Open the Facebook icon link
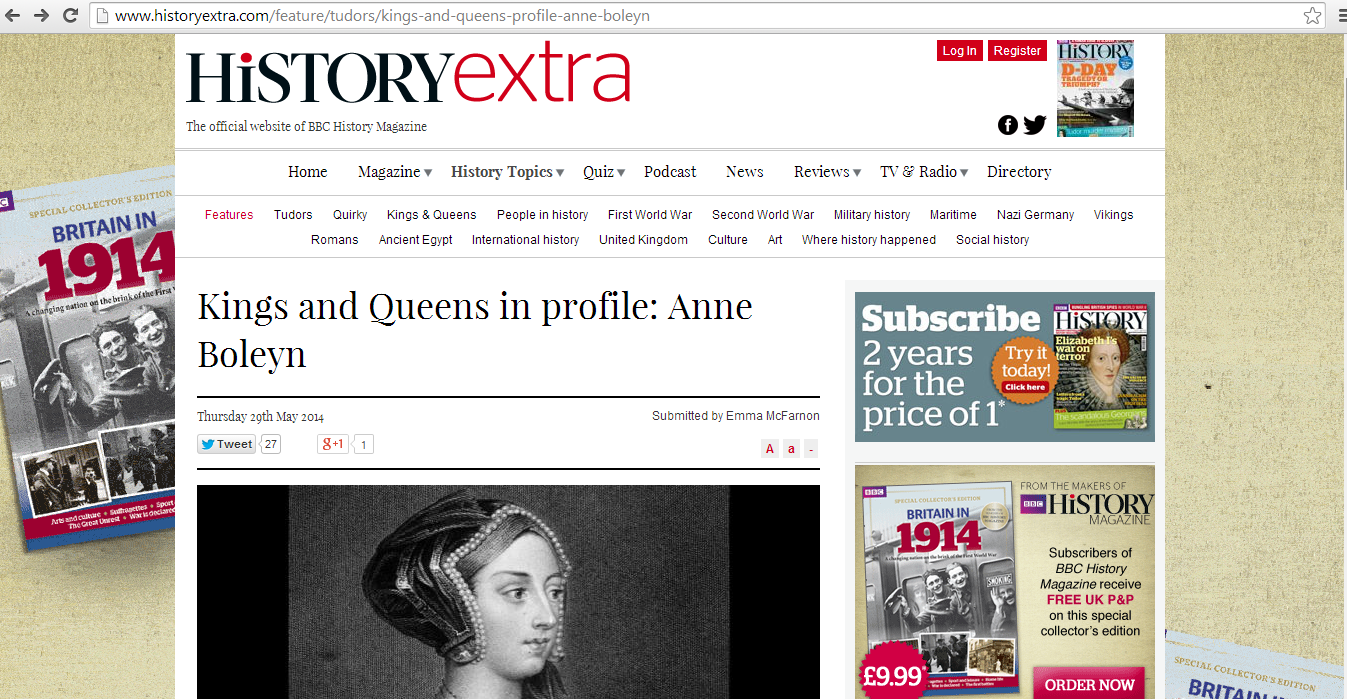The height and width of the screenshot is (699, 1347). point(1008,125)
